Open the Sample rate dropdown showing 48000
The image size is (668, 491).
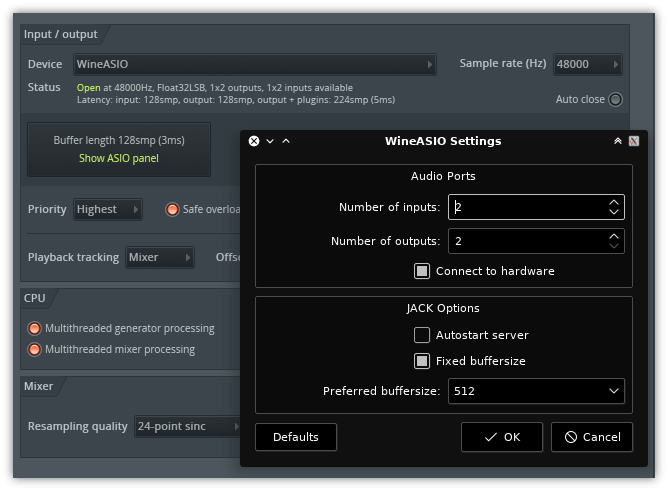587,64
